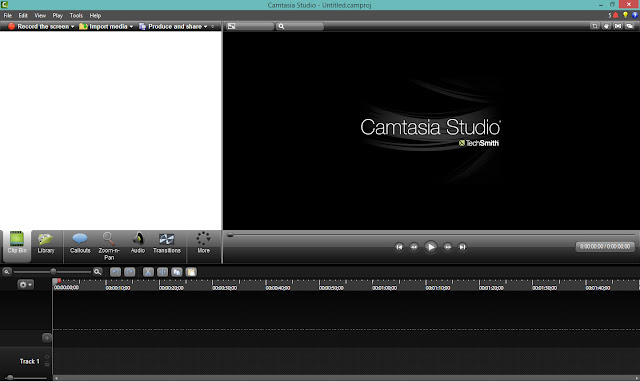Paste onto the timeline
The height and width of the screenshot is (382, 640).
[191, 272]
